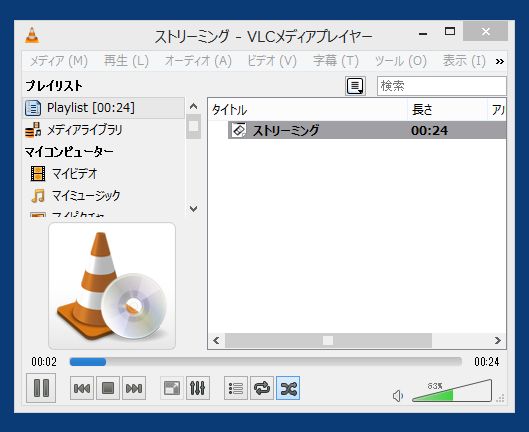Sort by the 長さ column header
Screen dimensions: 529x432
pos(447,110)
